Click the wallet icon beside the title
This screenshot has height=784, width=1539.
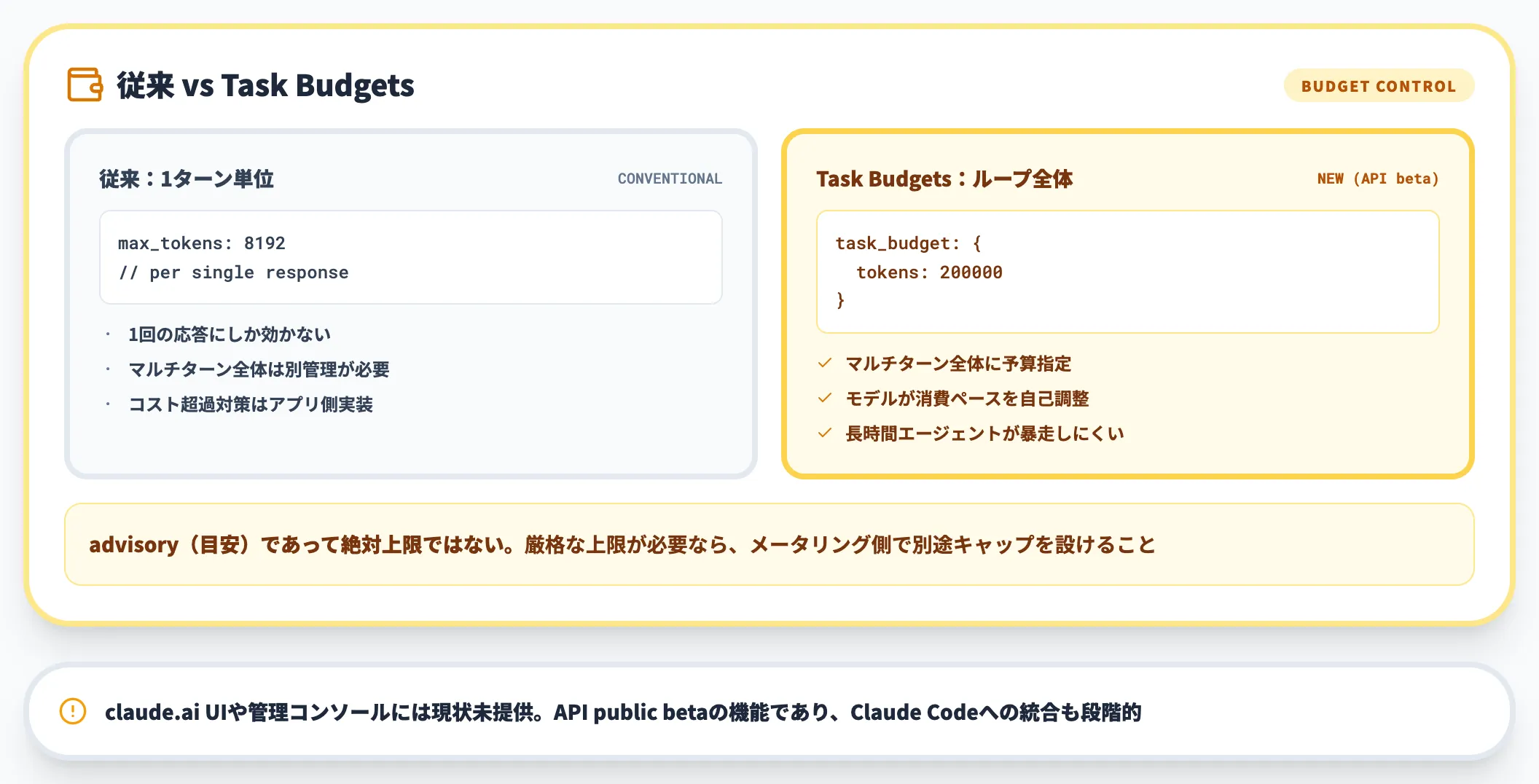(85, 85)
